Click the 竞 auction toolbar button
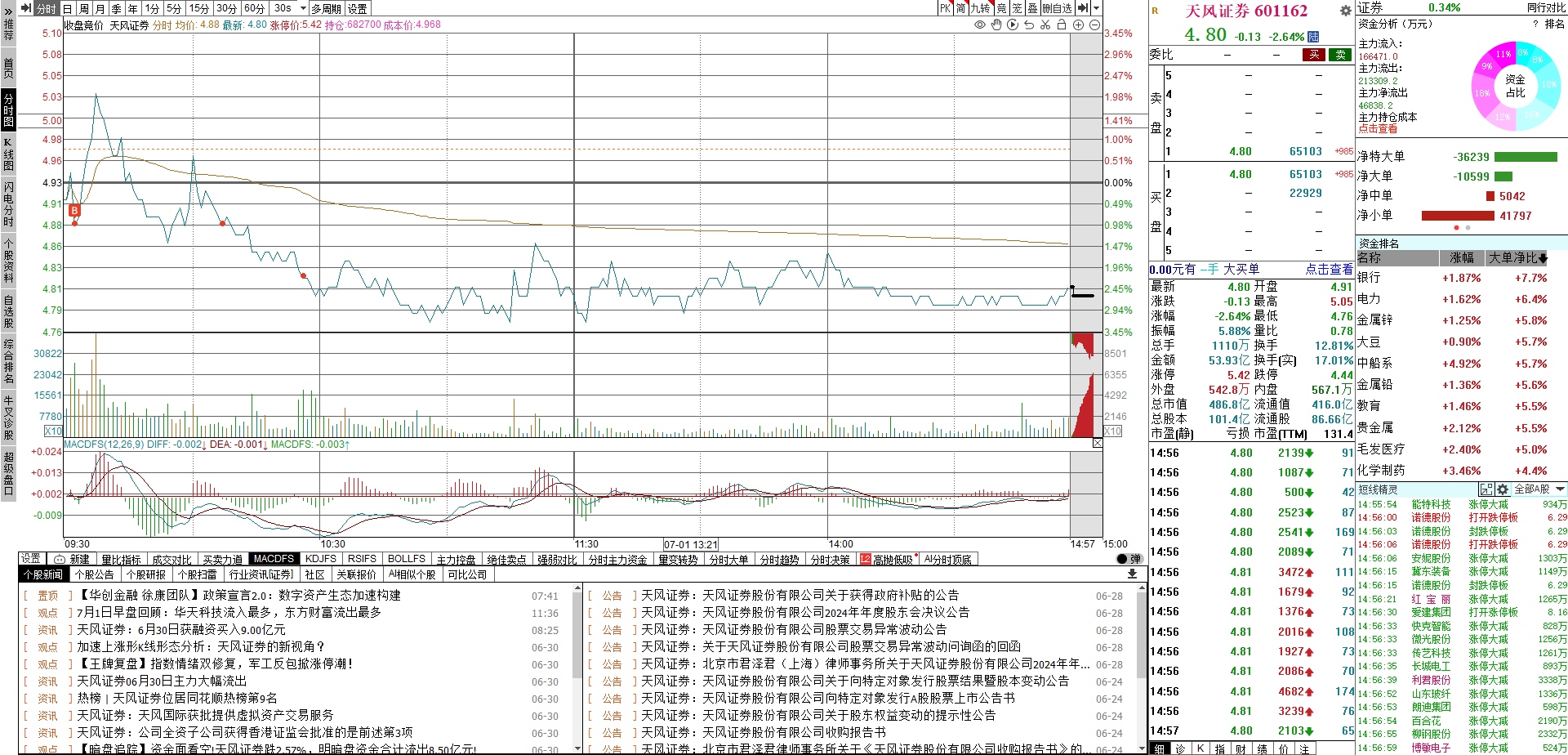Image resolution: width=1568 pixels, height=755 pixels. pos(1002,8)
